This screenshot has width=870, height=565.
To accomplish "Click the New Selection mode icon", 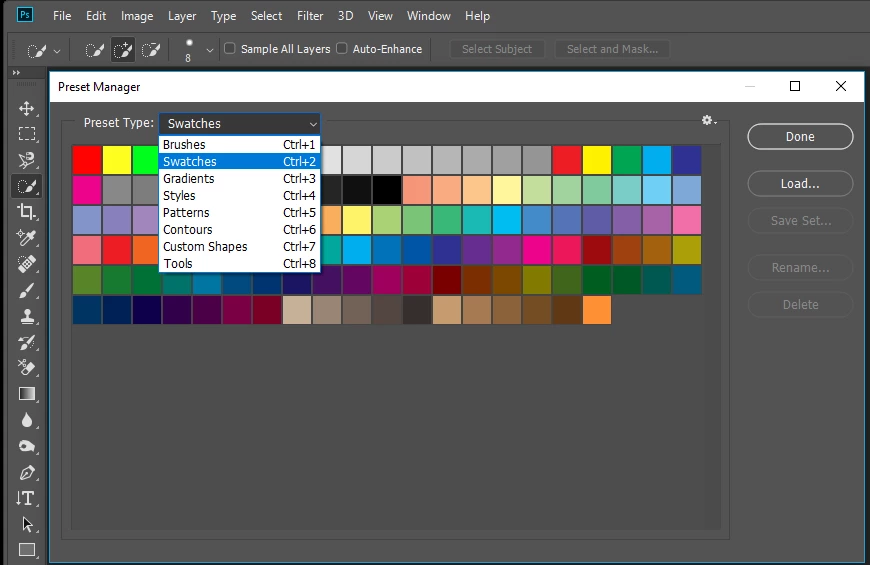I will pos(95,51).
